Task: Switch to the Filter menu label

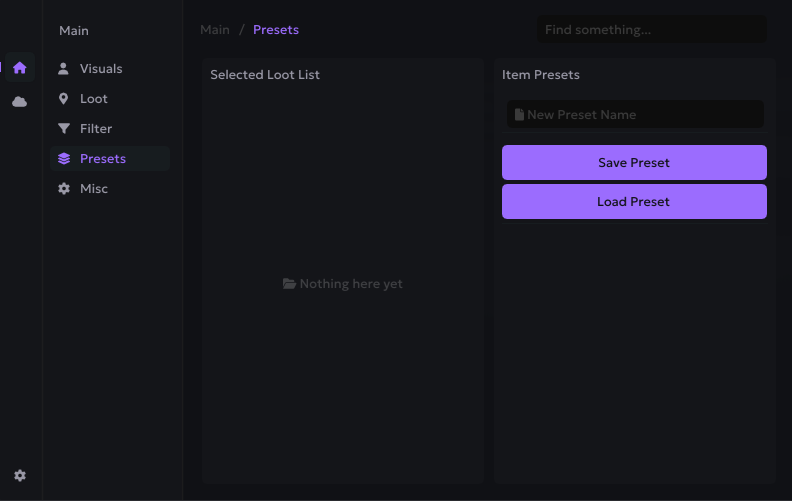Action: (96, 129)
